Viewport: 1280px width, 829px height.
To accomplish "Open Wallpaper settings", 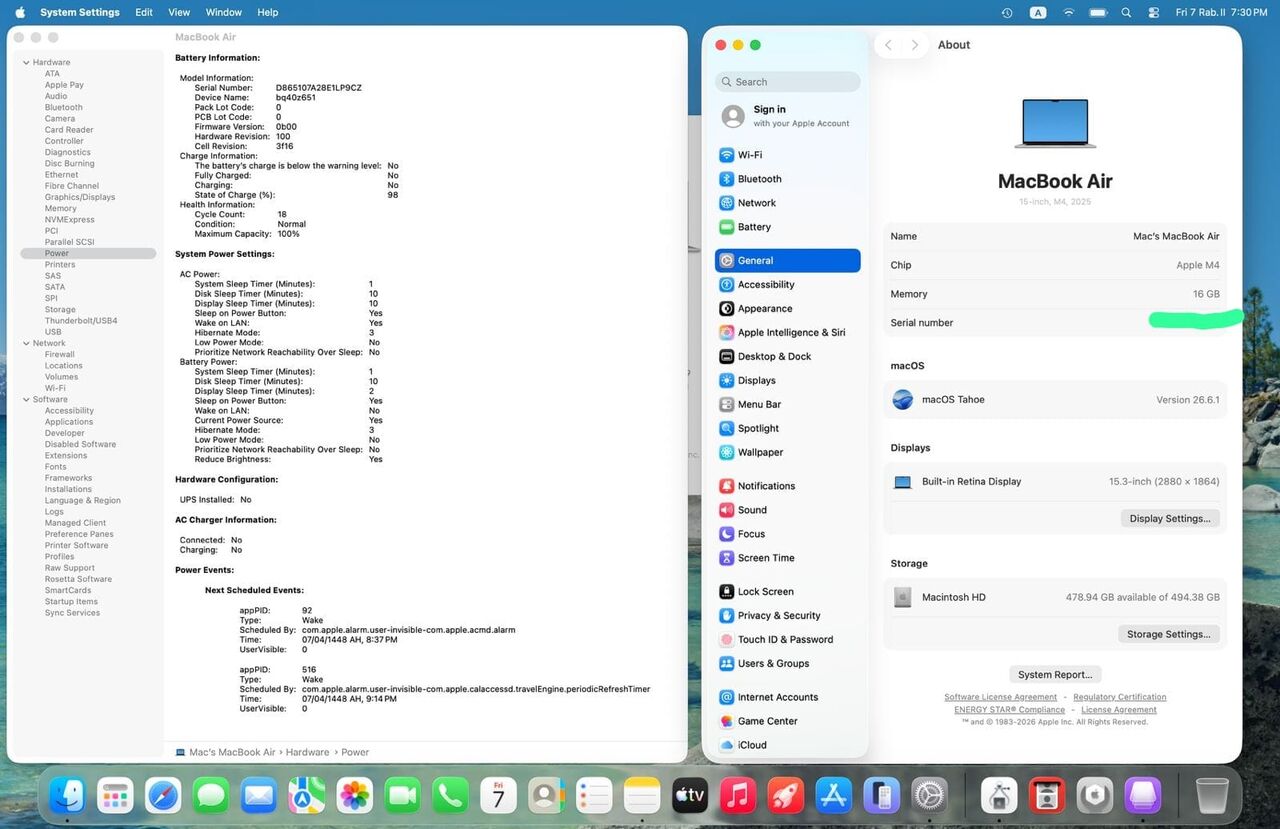I will point(787,452).
